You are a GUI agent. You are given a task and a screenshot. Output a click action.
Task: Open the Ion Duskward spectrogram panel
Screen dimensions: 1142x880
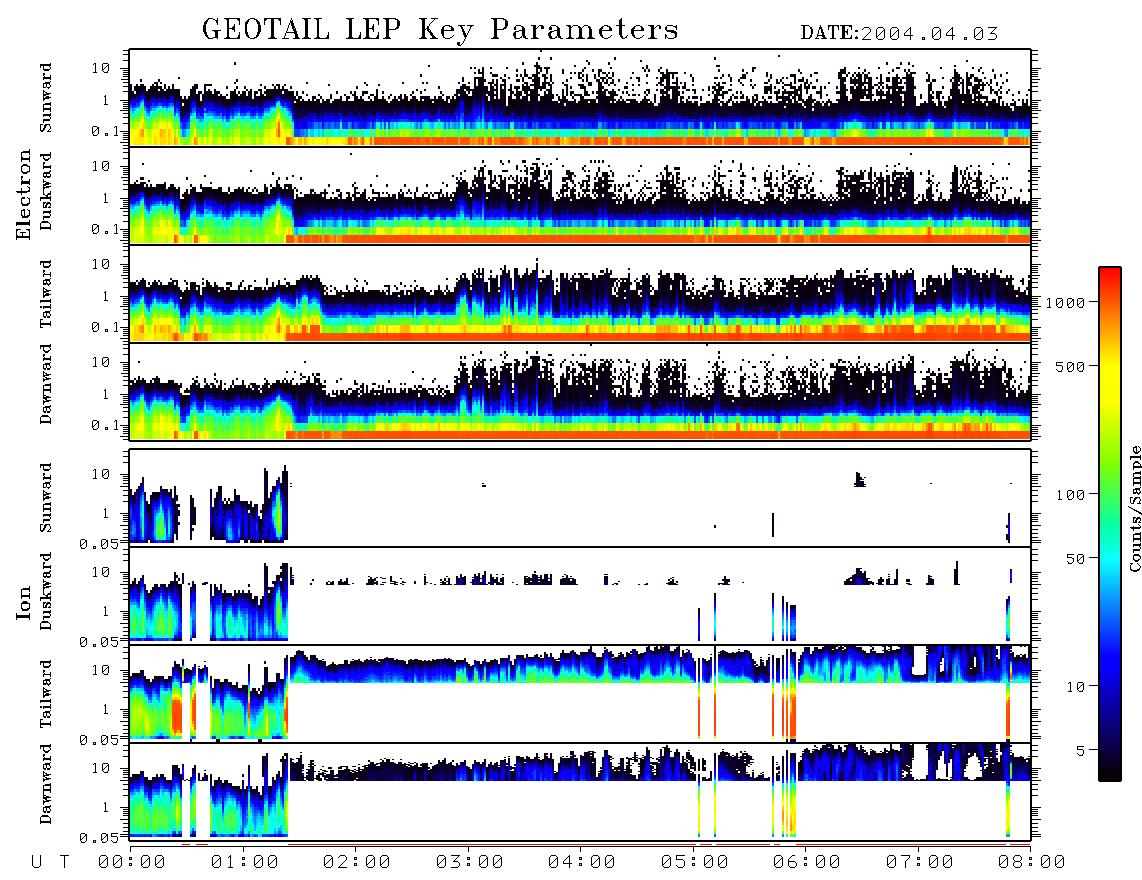[x=580, y=595]
